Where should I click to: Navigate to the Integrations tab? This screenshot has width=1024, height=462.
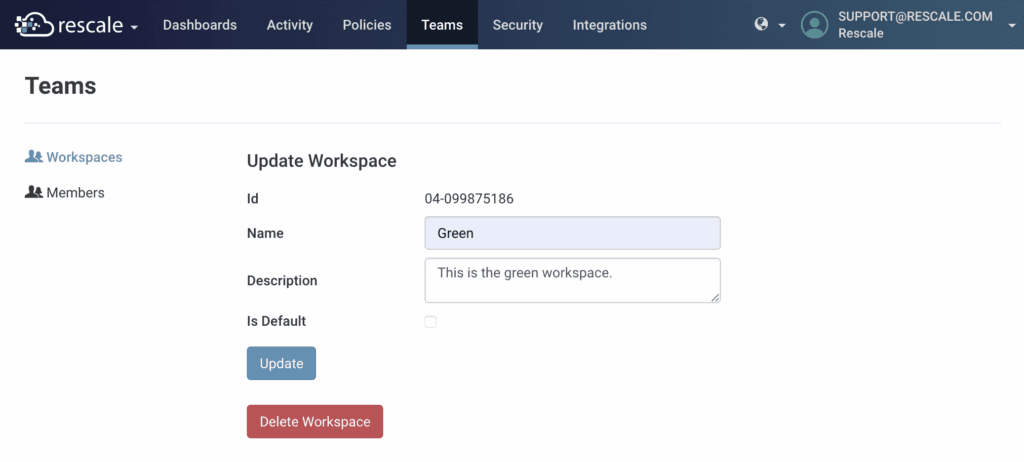click(609, 25)
